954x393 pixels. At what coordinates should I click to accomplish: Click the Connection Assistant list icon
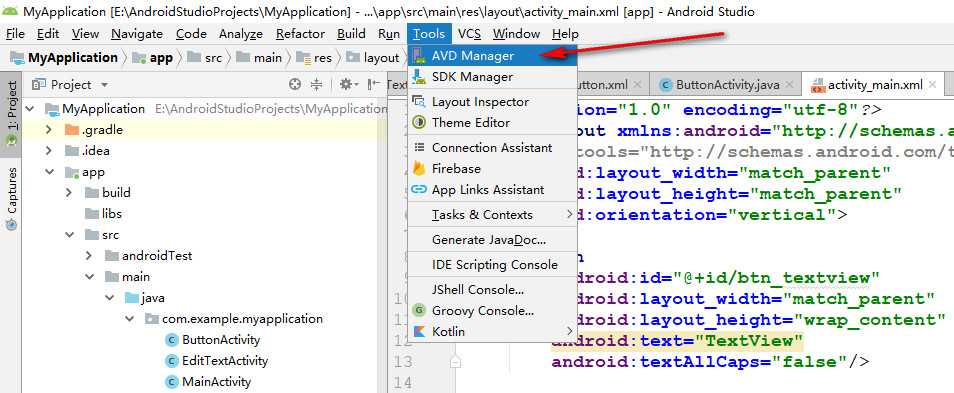[x=419, y=148]
